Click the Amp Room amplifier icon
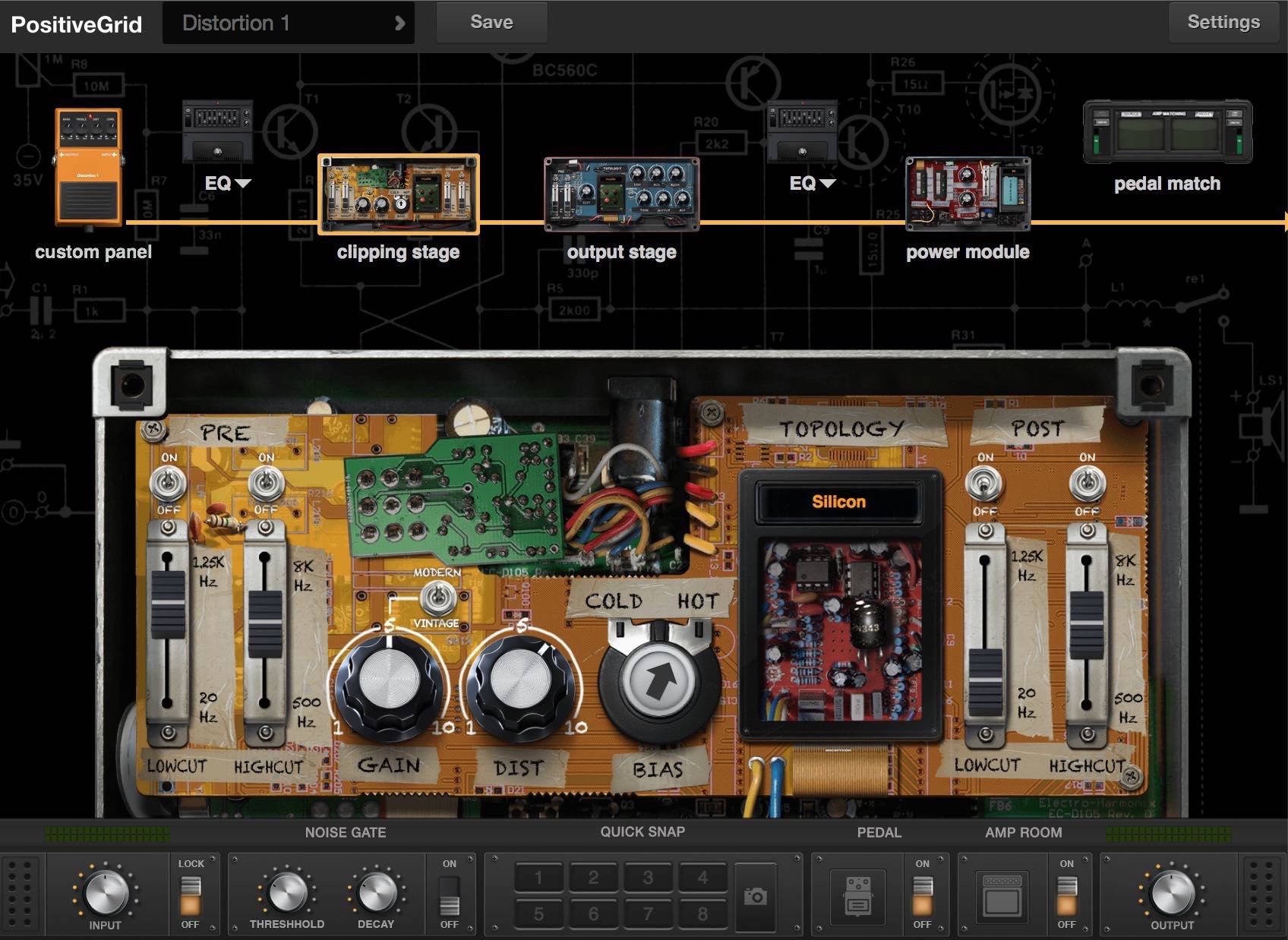1288x940 pixels. tap(1002, 897)
